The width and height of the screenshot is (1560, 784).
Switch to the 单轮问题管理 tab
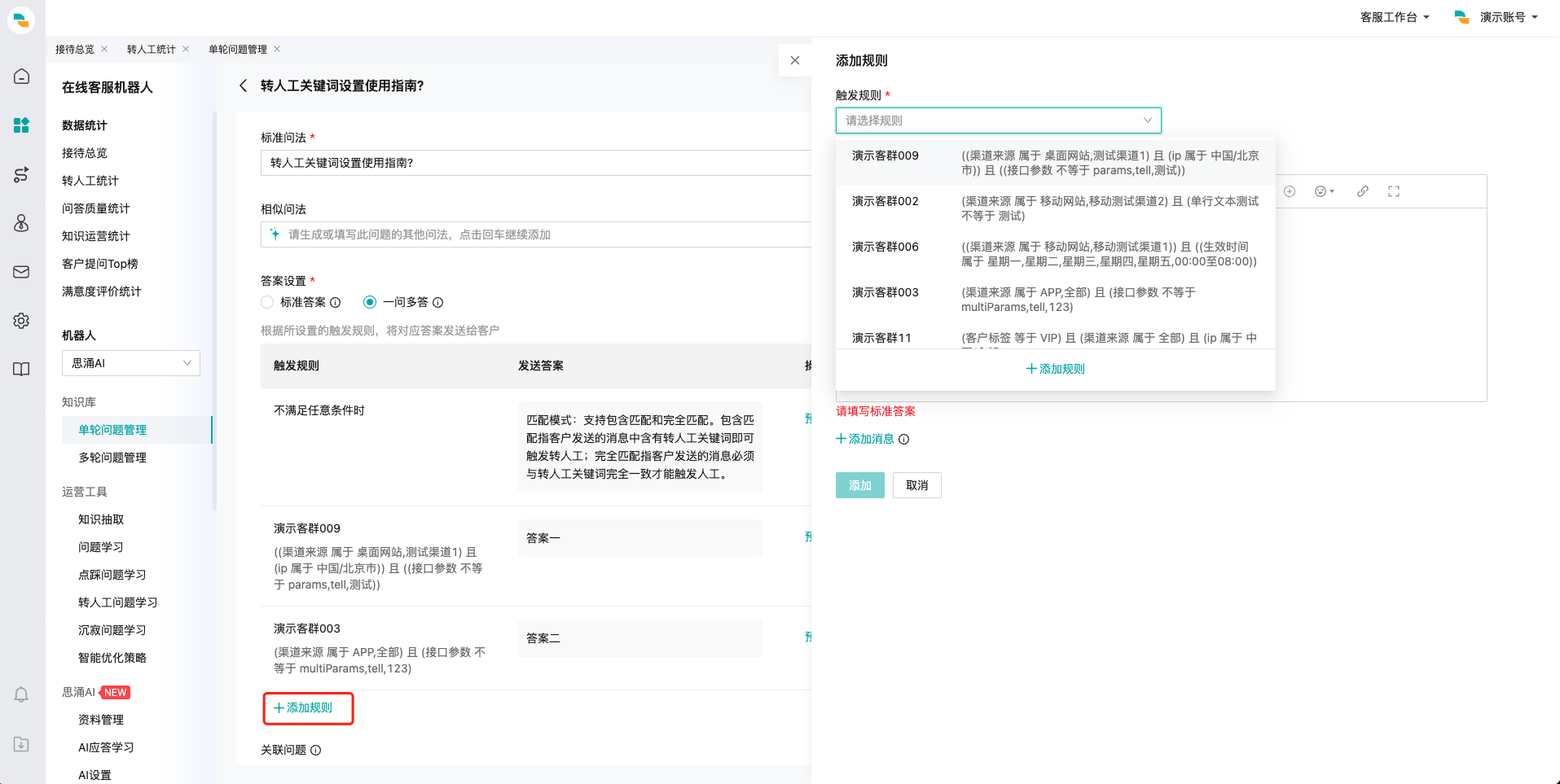[x=238, y=49]
